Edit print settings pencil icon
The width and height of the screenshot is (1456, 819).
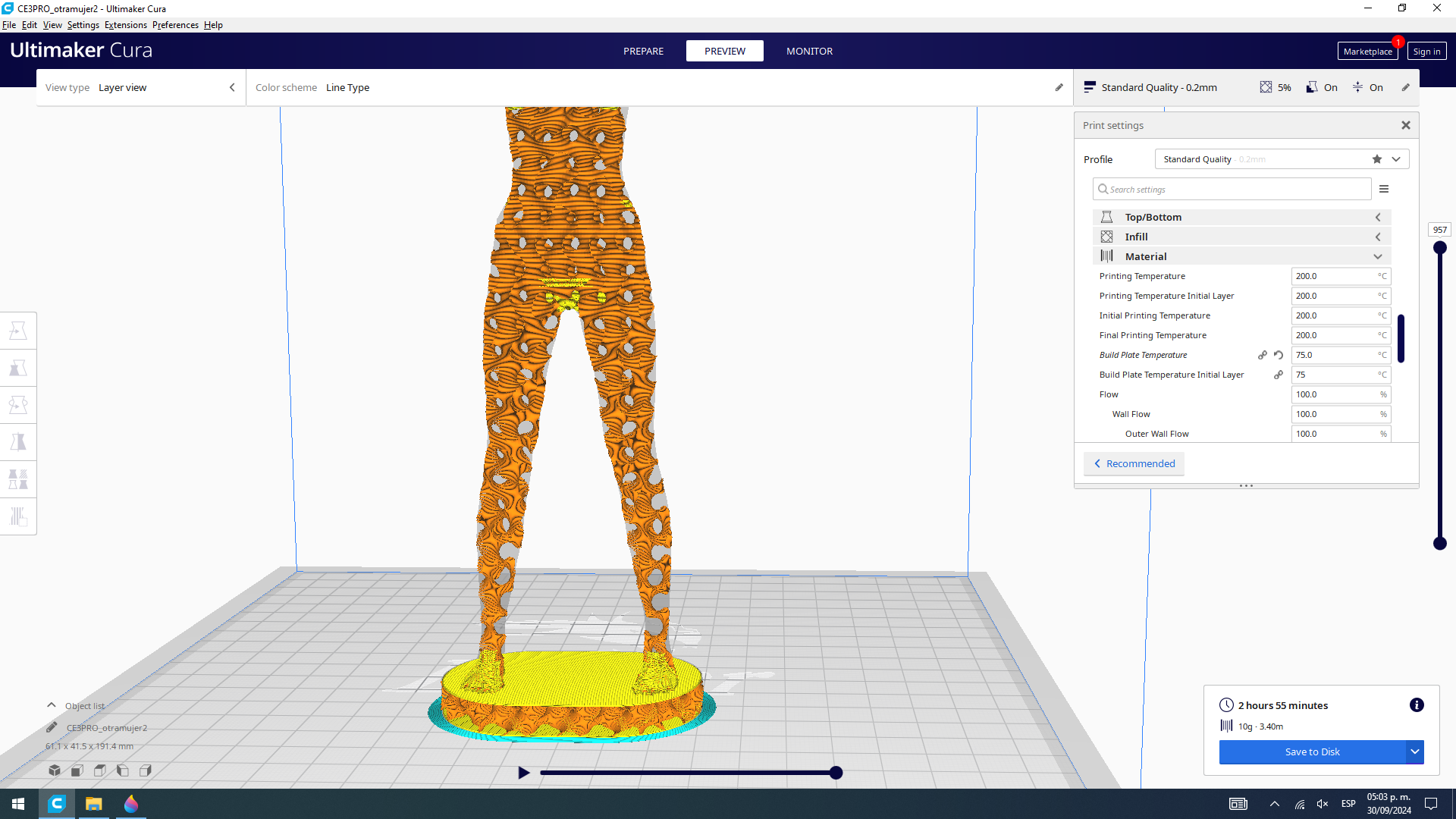(x=1406, y=87)
